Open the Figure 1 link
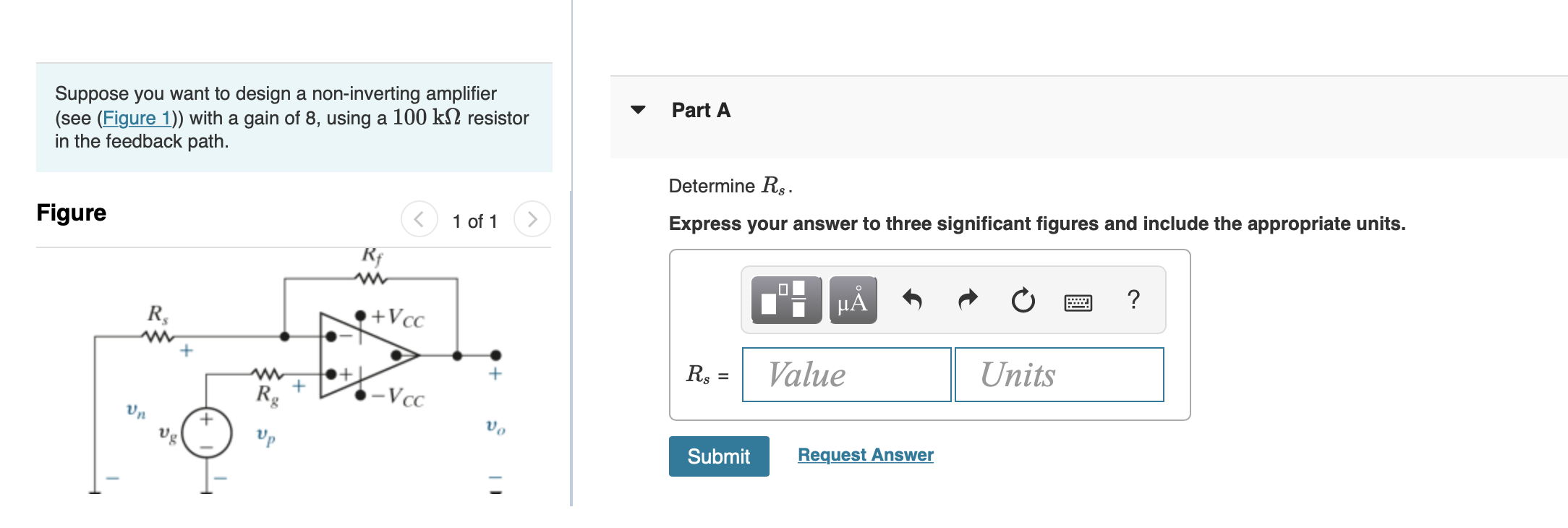1568x528 pixels. (x=137, y=118)
